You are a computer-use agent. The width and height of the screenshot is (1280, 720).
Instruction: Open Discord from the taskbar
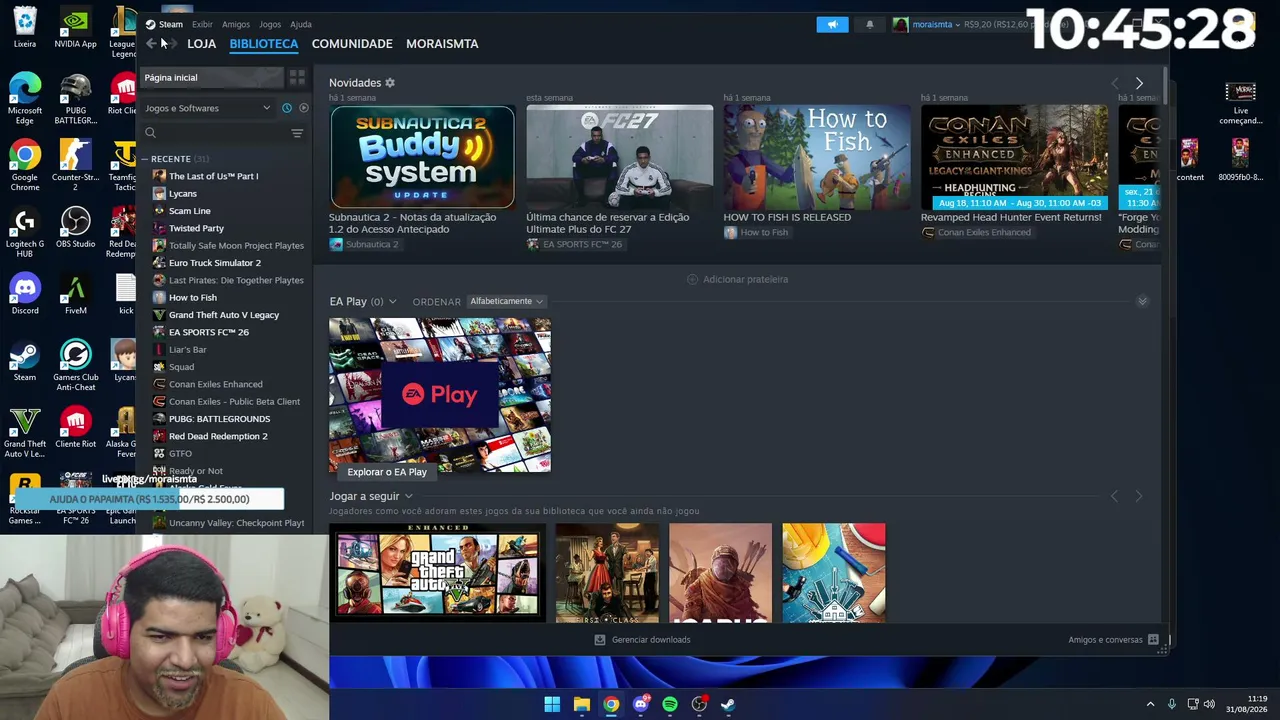(x=641, y=704)
